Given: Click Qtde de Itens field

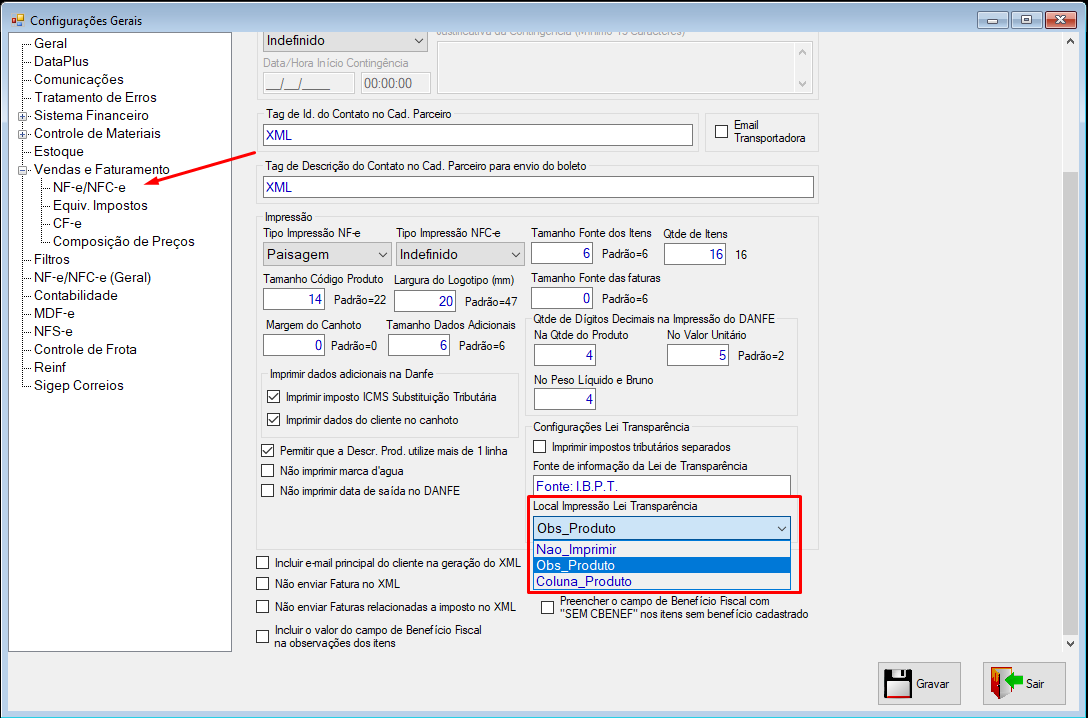Looking at the screenshot, I should point(695,254).
